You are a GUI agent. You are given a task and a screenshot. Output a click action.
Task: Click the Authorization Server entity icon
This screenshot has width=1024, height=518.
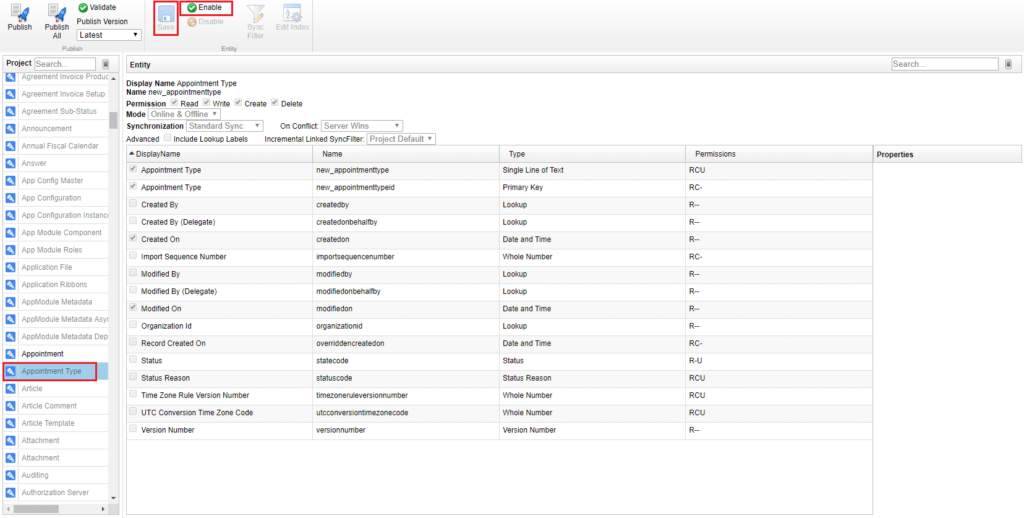pos(10,493)
